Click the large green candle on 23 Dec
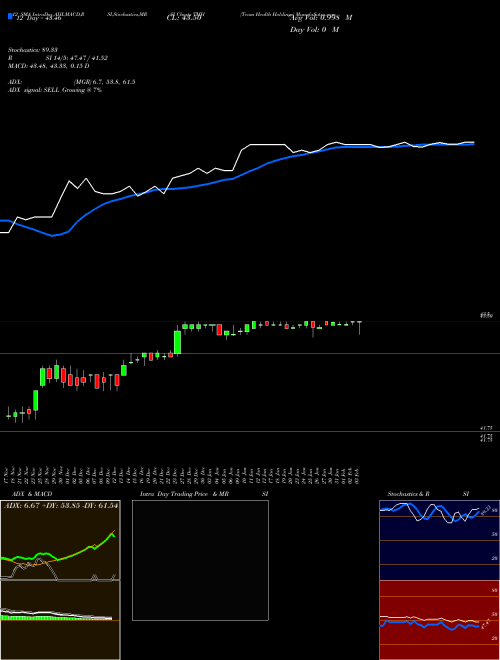Viewport: 500px width, 660px height. click(178, 342)
